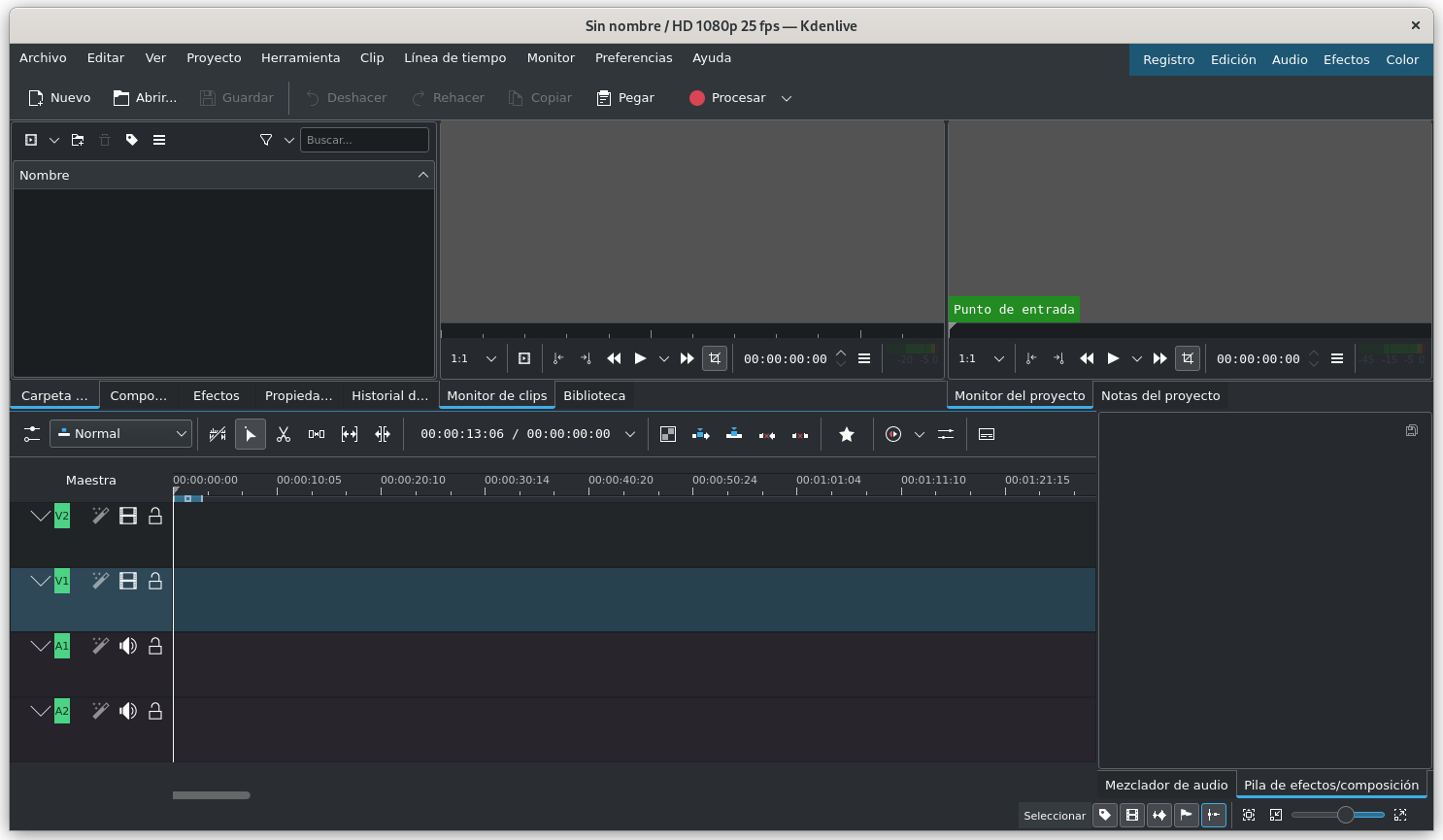Open the Proyecto menu

(214, 57)
